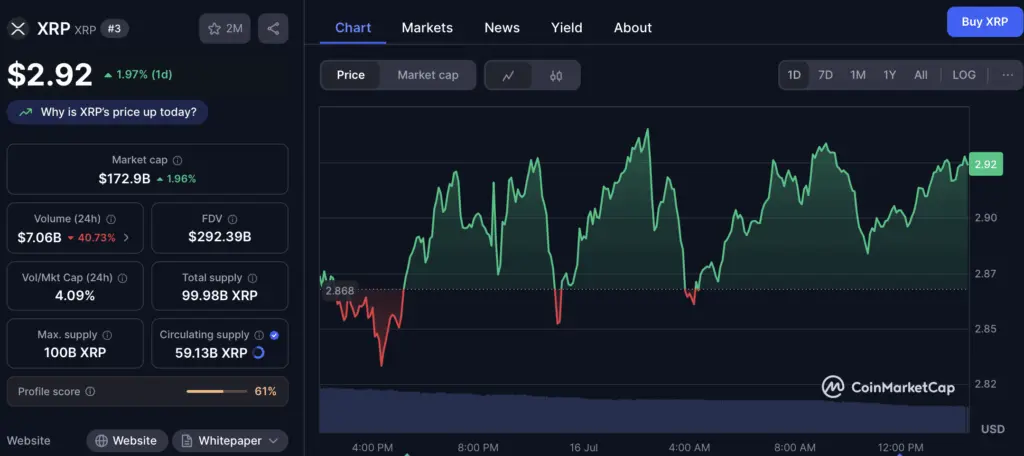Viewport: 1024px width, 456px height.
Task: Switch to line chart view icon
Action: click(x=508, y=75)
